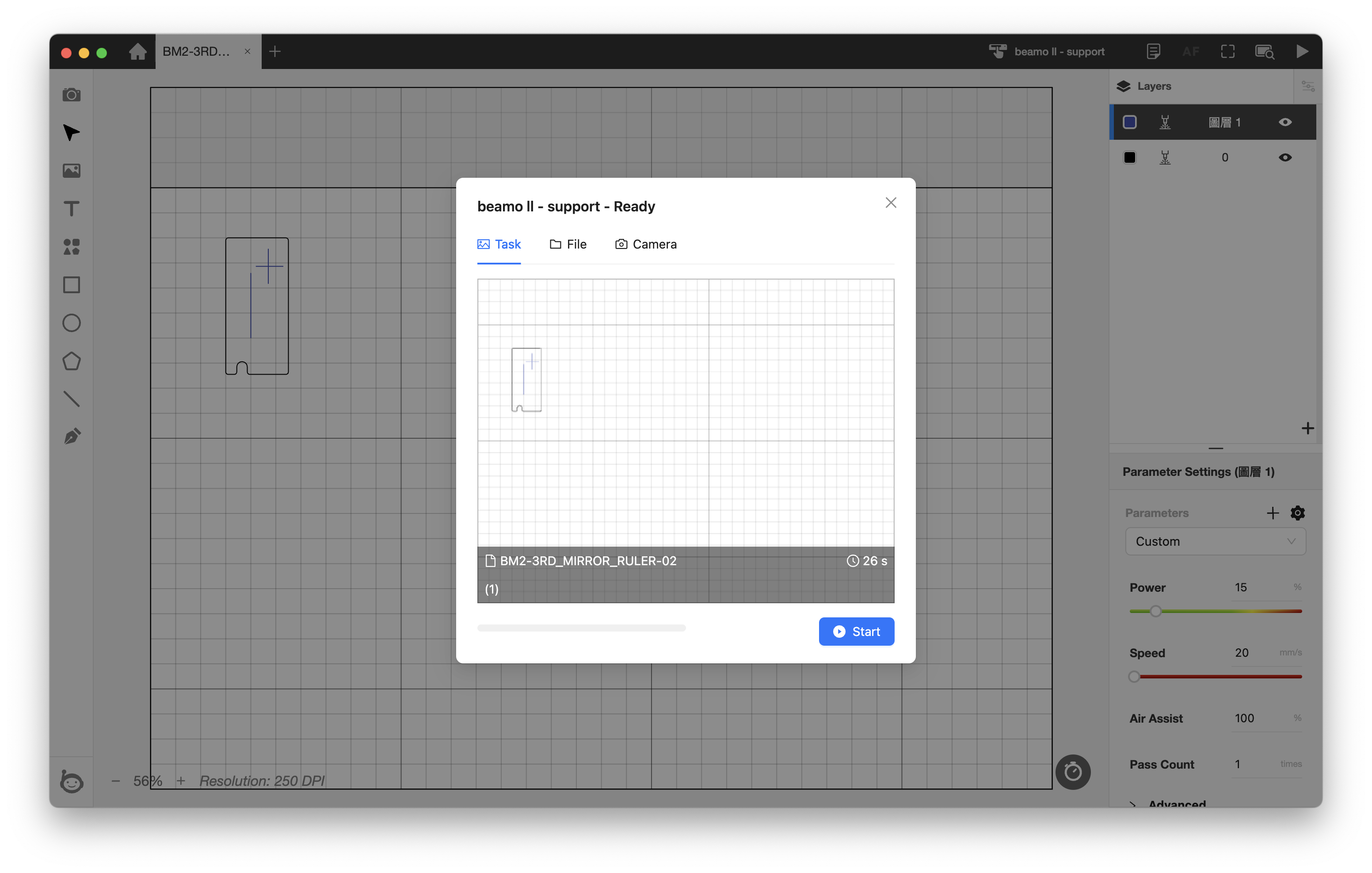Close the BM2-3RD tab
This screenshot has height=873, width=1372.
point(247,51)
